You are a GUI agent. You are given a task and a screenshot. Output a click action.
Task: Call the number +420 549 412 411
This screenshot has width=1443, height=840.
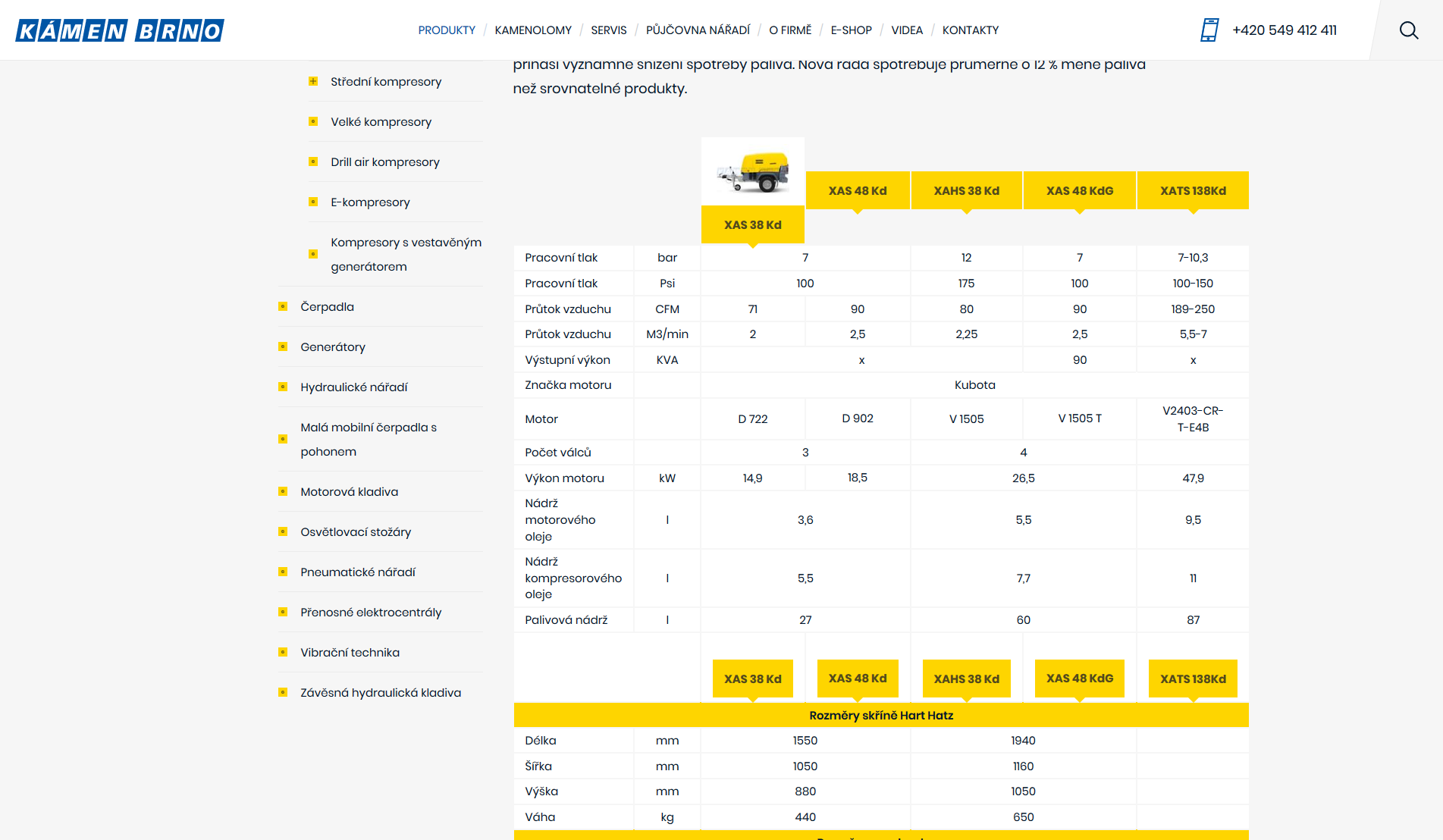coord(1285,30)
